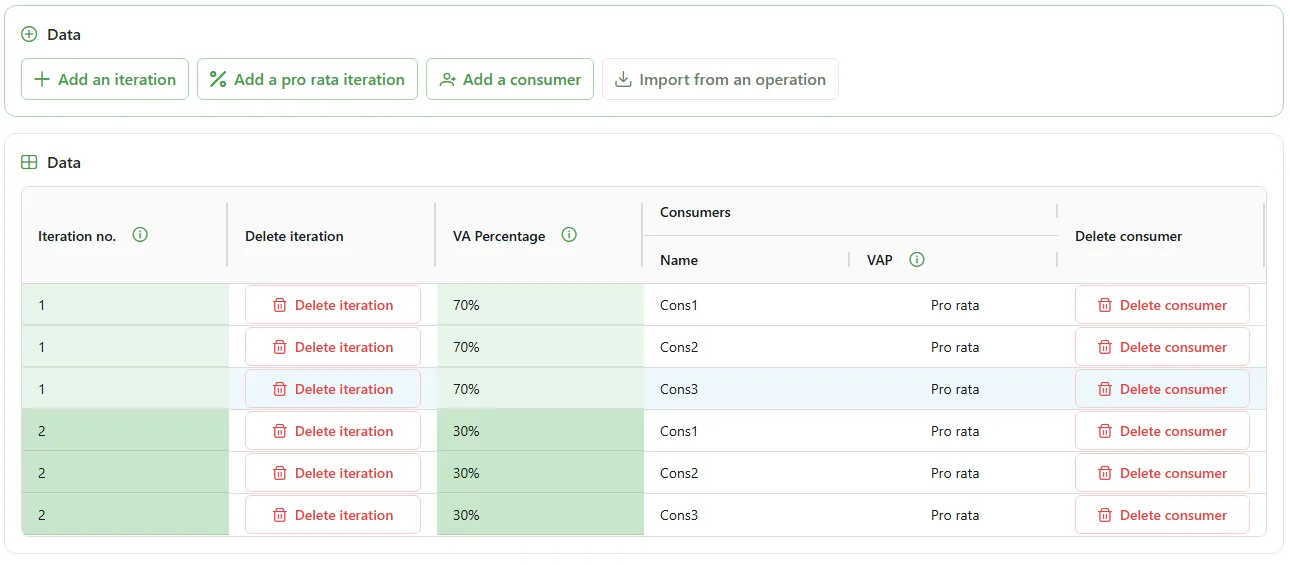Select Pro rata for Cons3, iteration 2
1290x565 pixels.
pos(955,515)
